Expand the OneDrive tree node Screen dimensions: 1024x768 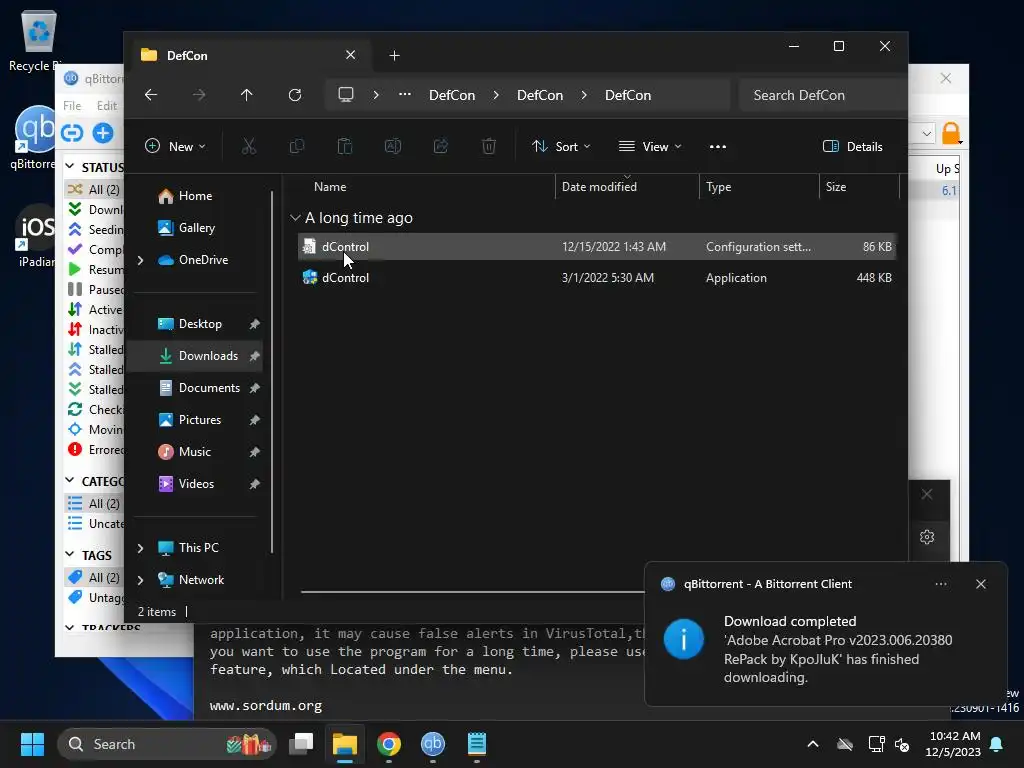pos(140,260)
